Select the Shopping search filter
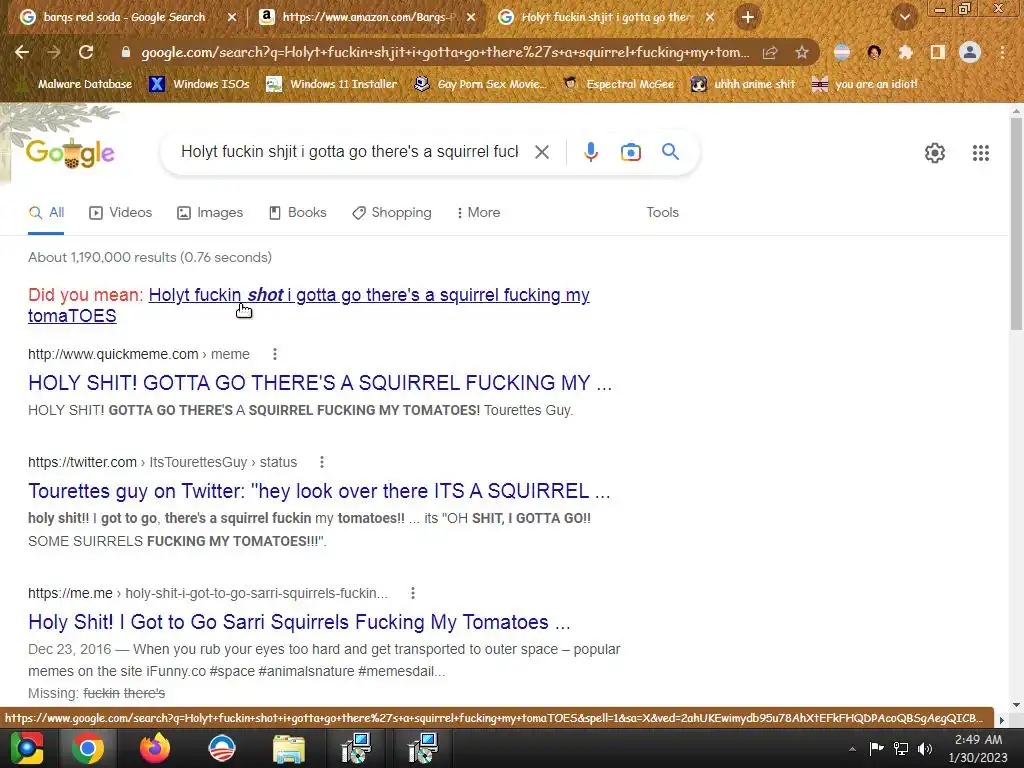This screenshot has width=1024, height=768. [392, 213]
